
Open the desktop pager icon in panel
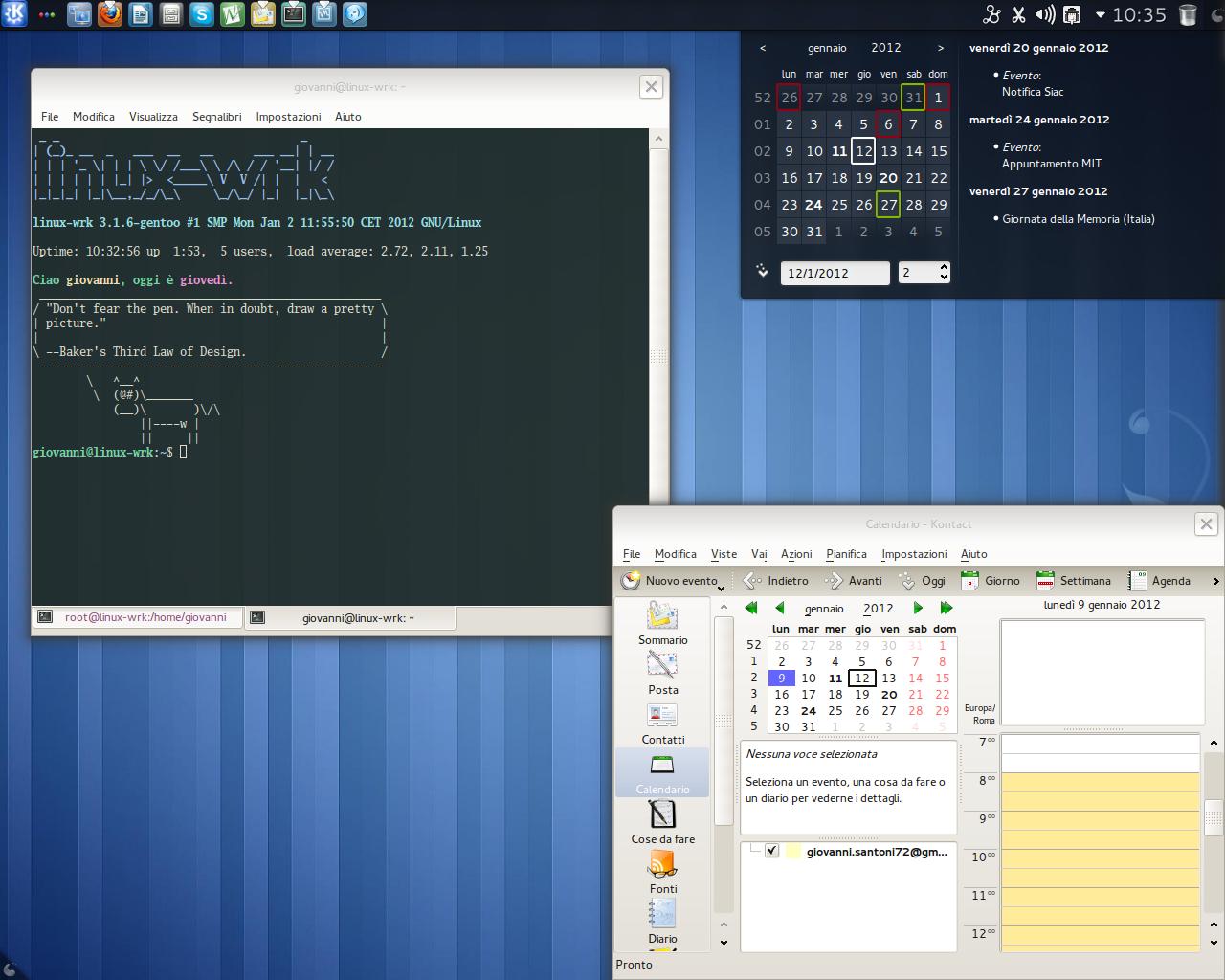click(x=79, y=14)
